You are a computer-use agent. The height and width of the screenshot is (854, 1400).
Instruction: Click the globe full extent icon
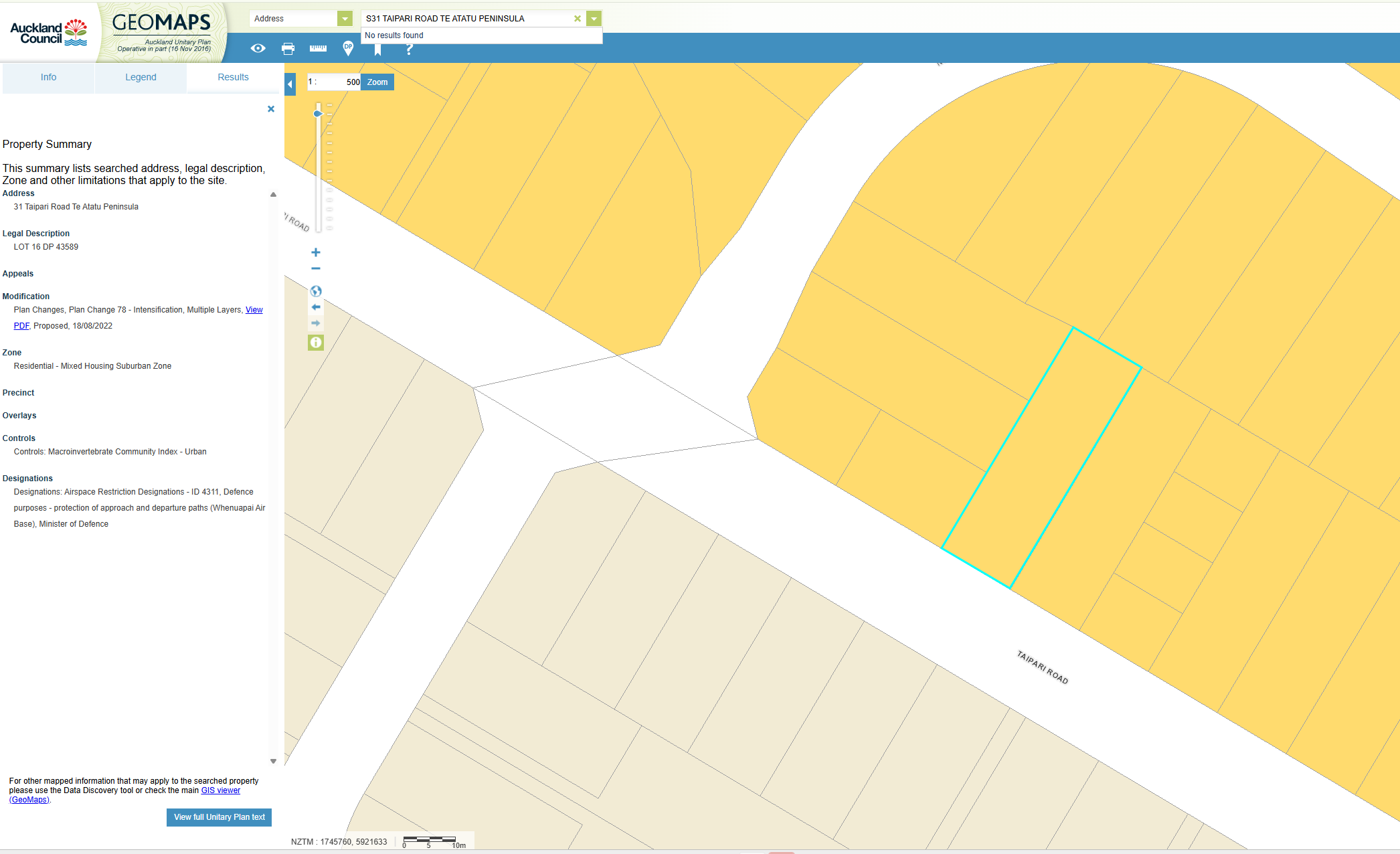coord(316,291)
